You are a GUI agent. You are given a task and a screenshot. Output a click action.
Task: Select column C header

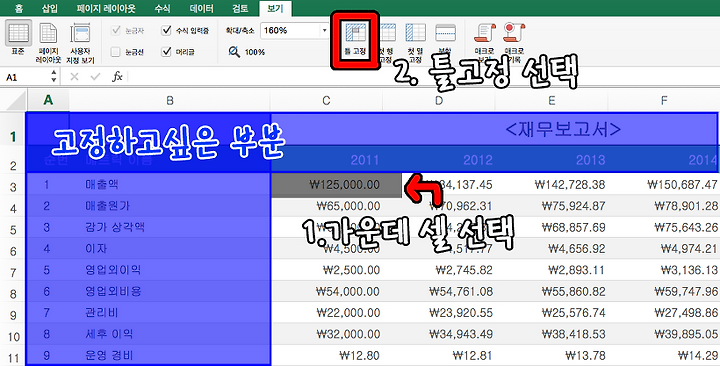click(326, 101)
